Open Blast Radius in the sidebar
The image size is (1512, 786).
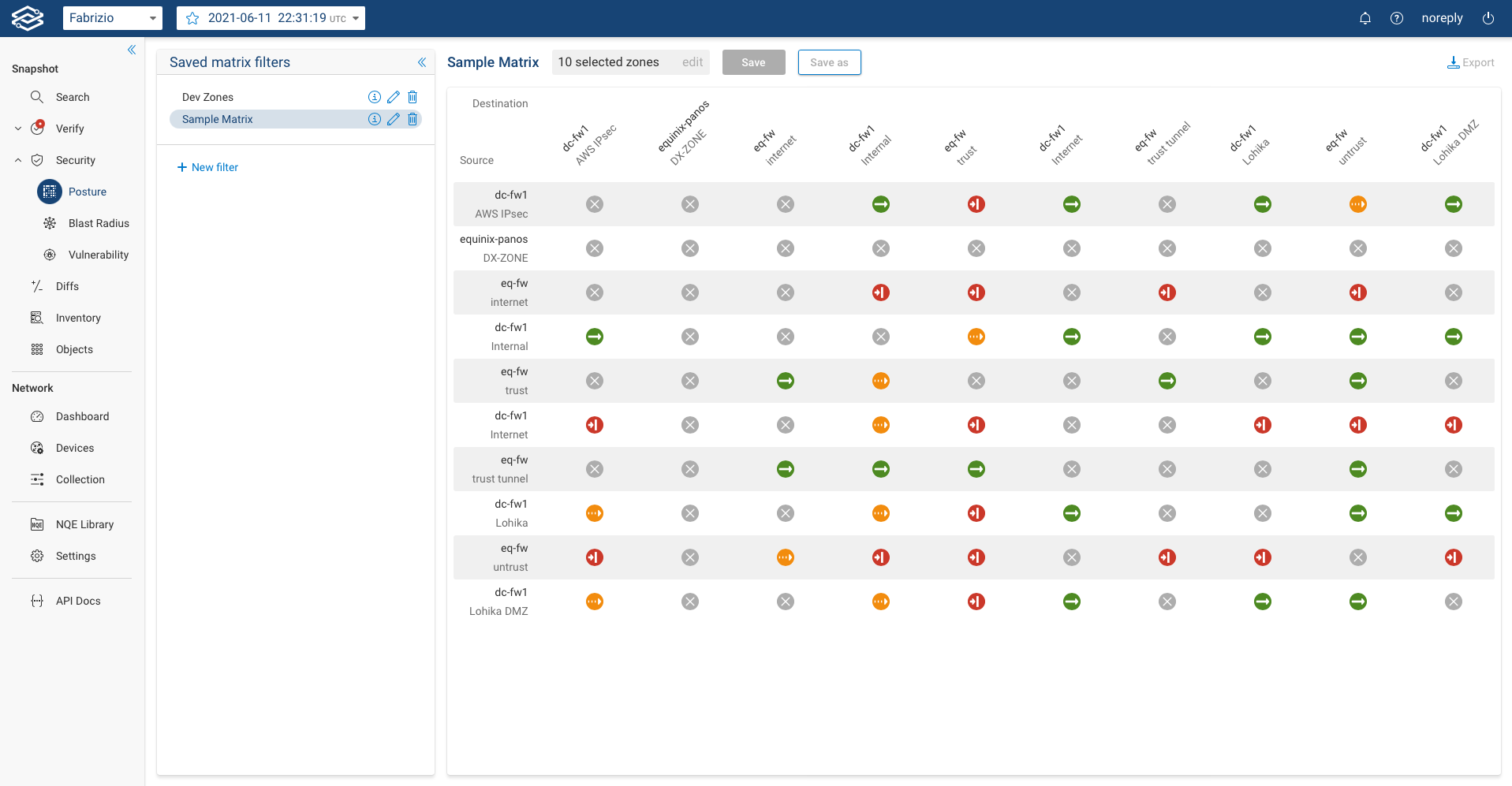click(99, 223)
